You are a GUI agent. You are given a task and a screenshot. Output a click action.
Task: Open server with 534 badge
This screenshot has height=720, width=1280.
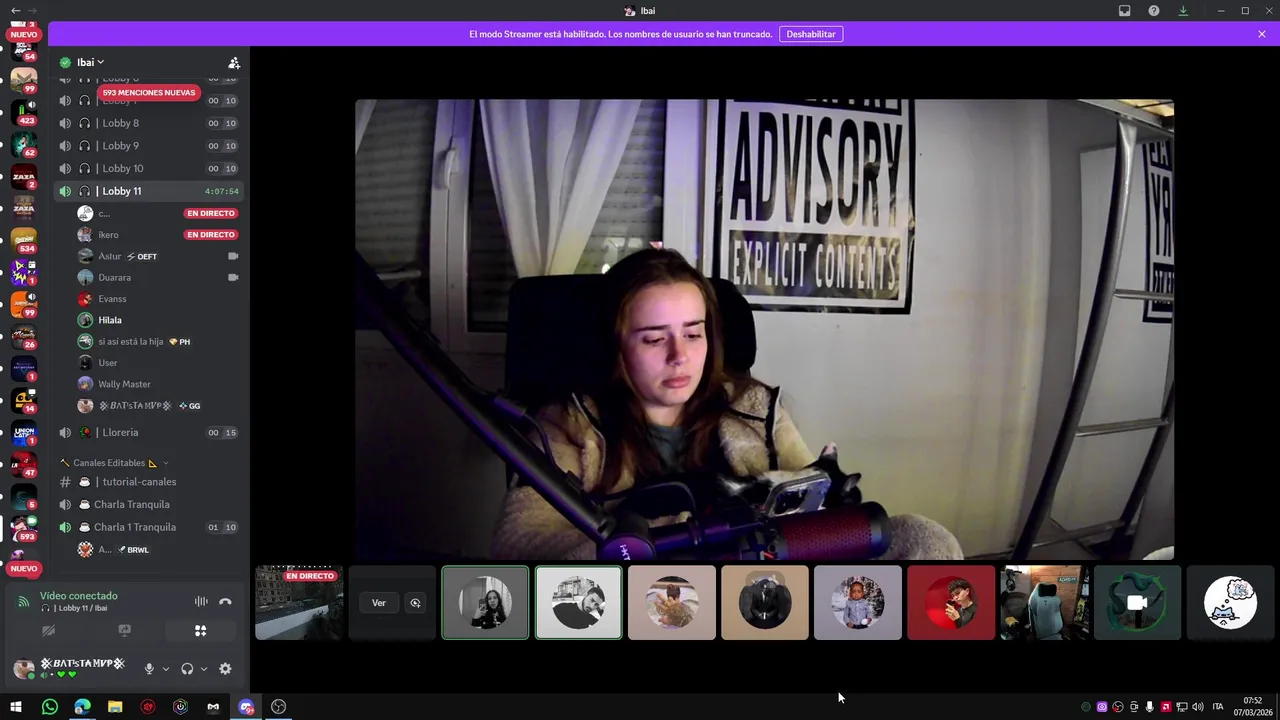[x=24, y=239]
